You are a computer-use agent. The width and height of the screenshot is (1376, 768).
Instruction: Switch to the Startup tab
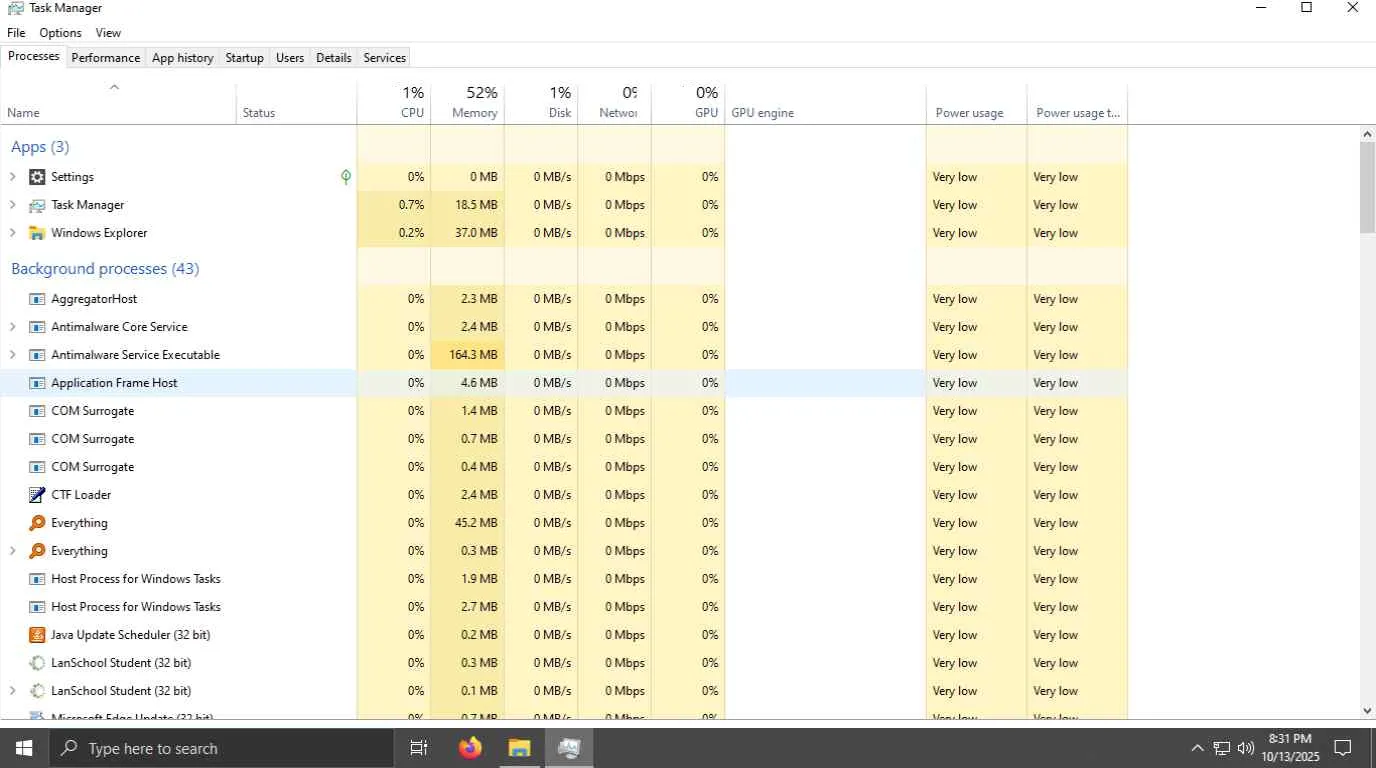coord(244,58)
